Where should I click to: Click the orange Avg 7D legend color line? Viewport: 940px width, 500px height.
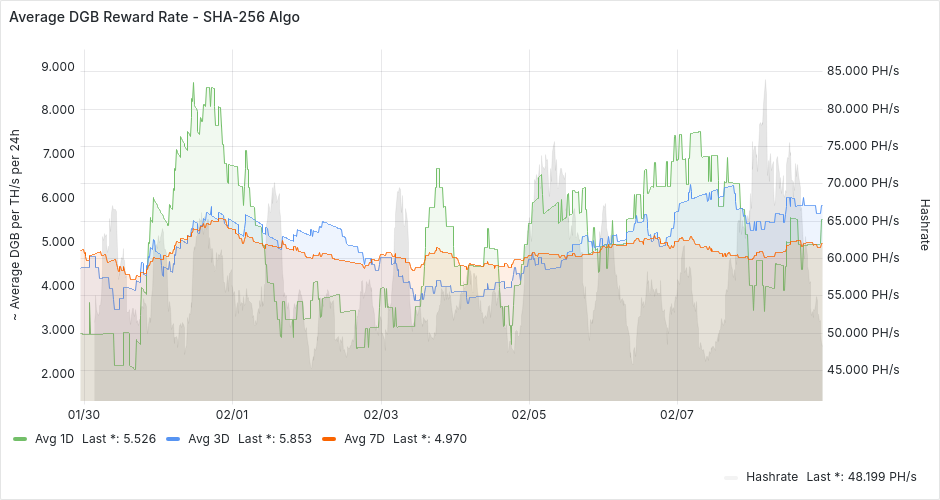(328, 439)
